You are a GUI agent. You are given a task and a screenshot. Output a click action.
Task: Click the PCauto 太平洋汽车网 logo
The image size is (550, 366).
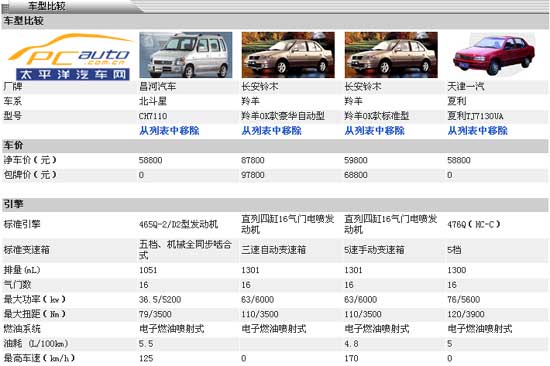tap(70, 56)
